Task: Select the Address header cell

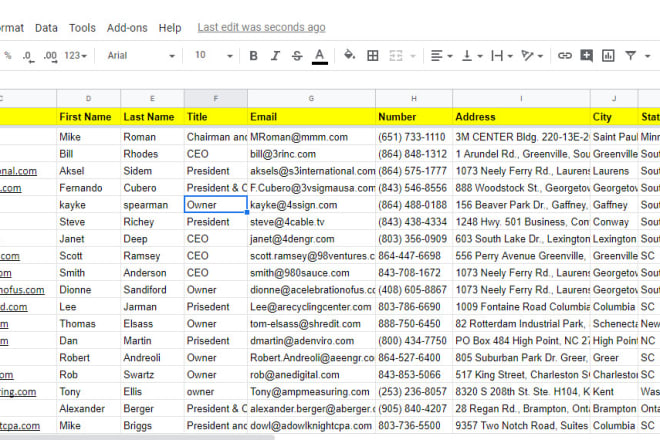Action: [x=521, y=117]
